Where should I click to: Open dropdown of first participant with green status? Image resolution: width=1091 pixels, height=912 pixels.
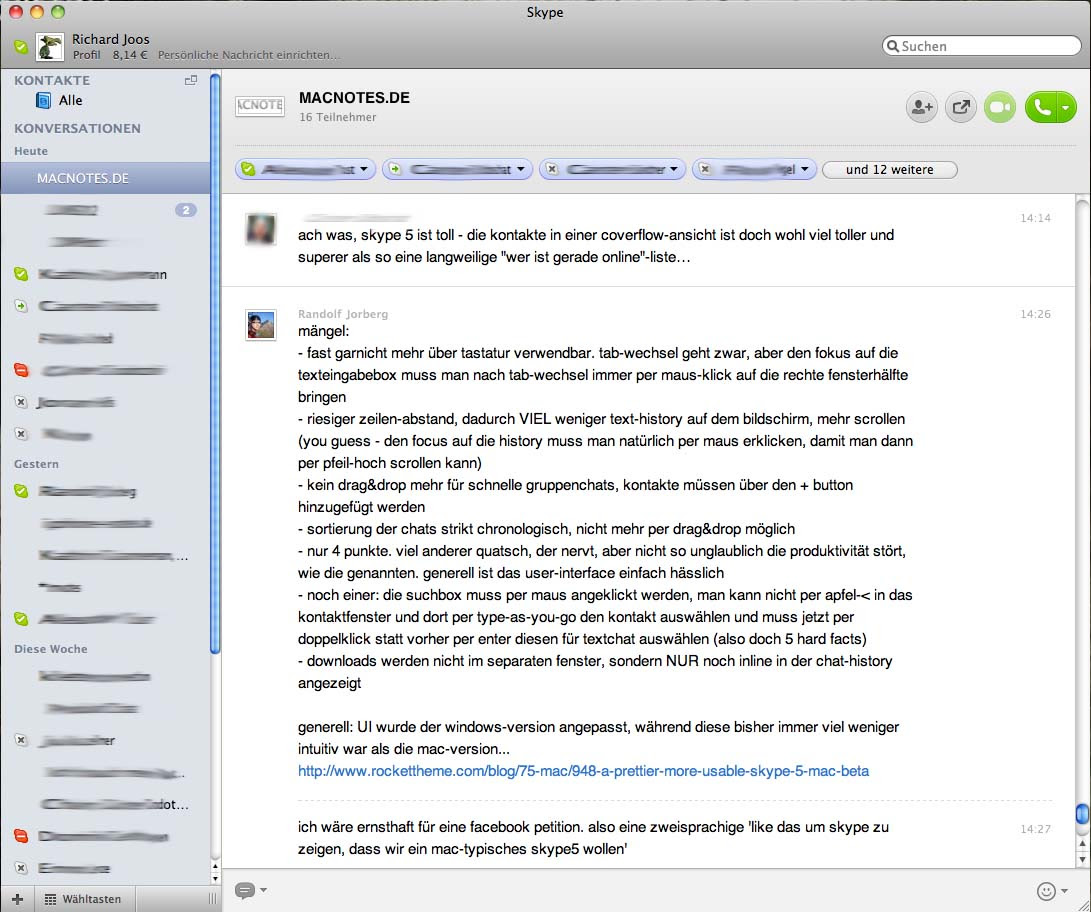pos(363,170)
